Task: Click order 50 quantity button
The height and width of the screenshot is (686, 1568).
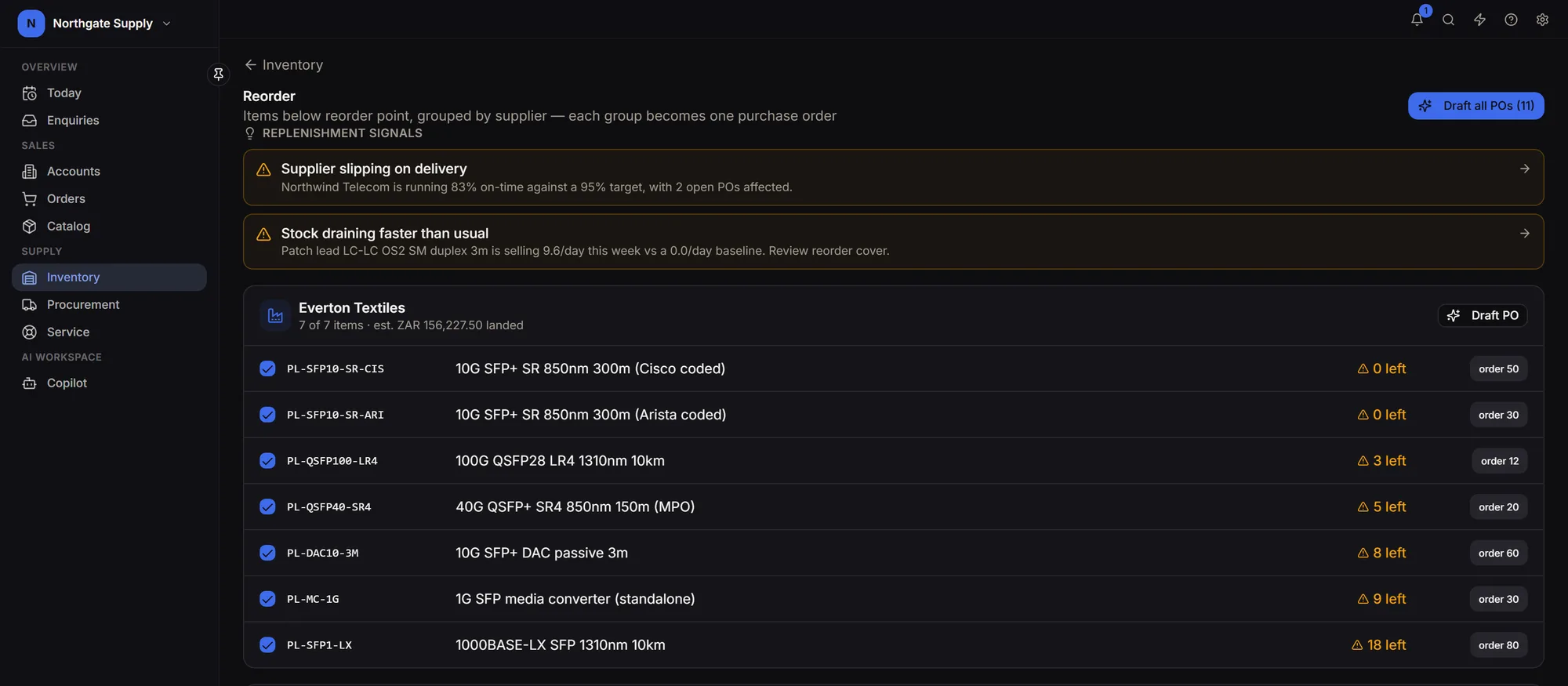Action: [1498, 369]
